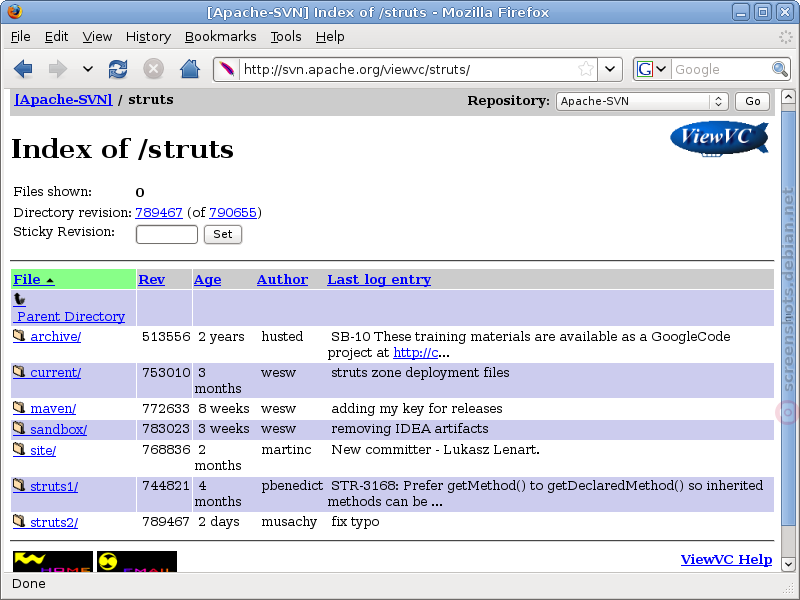
Task: Click the HOME banner image
Action: 53,561
